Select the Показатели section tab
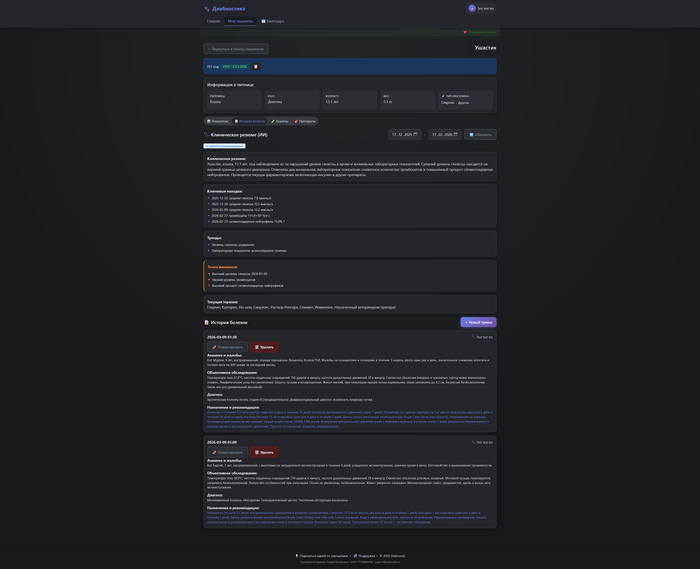 click(x=219, y=121)
